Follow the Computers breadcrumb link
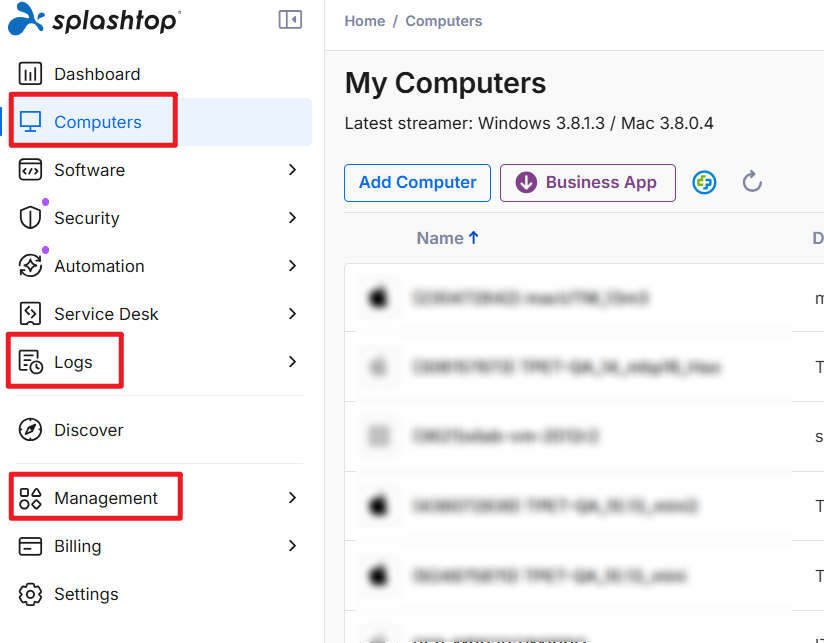The image size is (824, 643). point(444,21)
